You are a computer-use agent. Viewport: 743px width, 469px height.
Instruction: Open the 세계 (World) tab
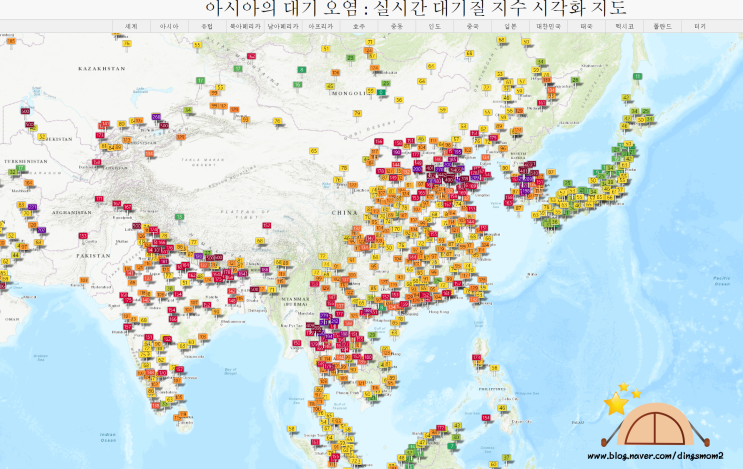131,27
